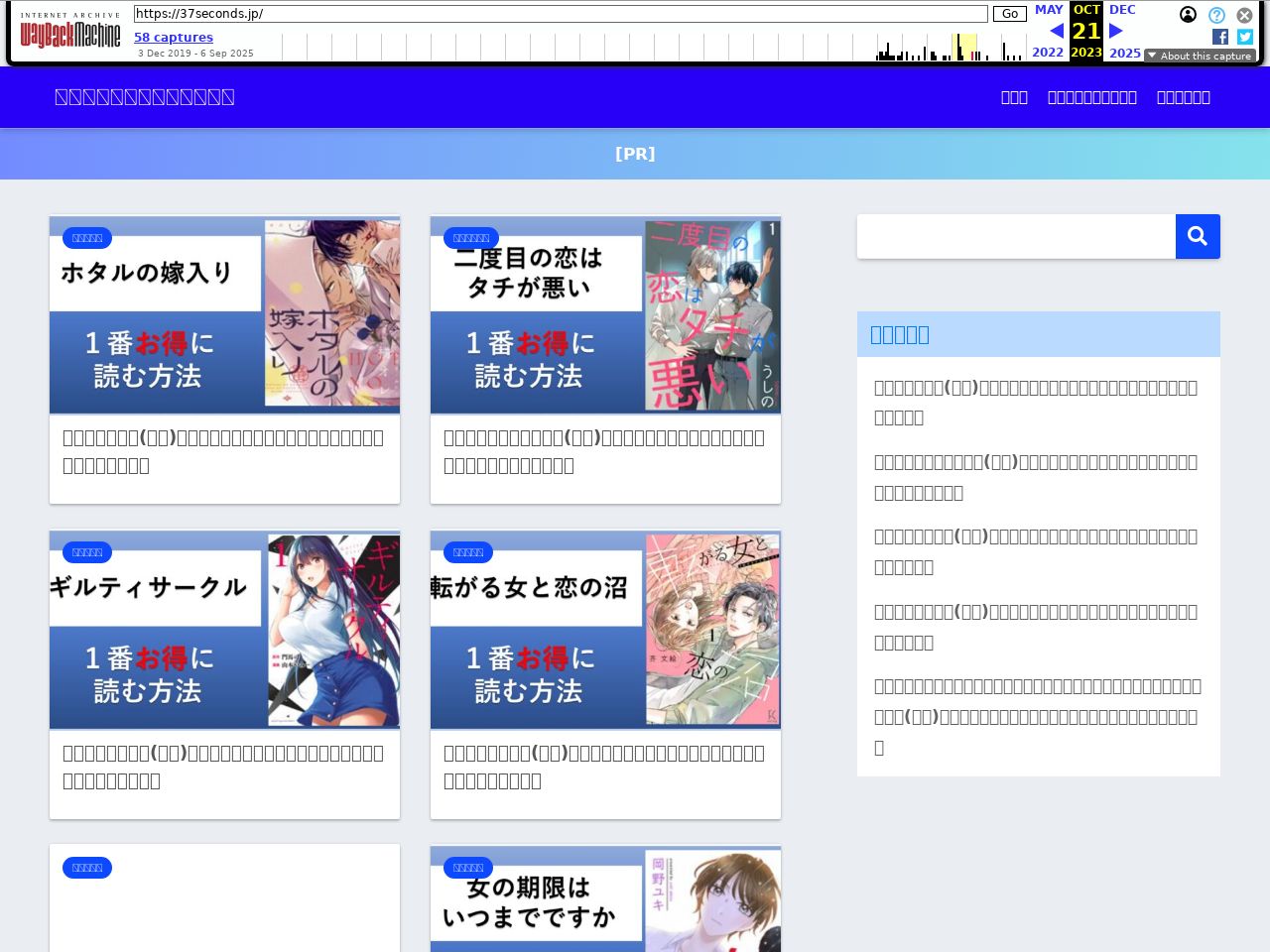Go to previous capture arrow
This screenshot has width=1270, height=952.
(1056, 31)
